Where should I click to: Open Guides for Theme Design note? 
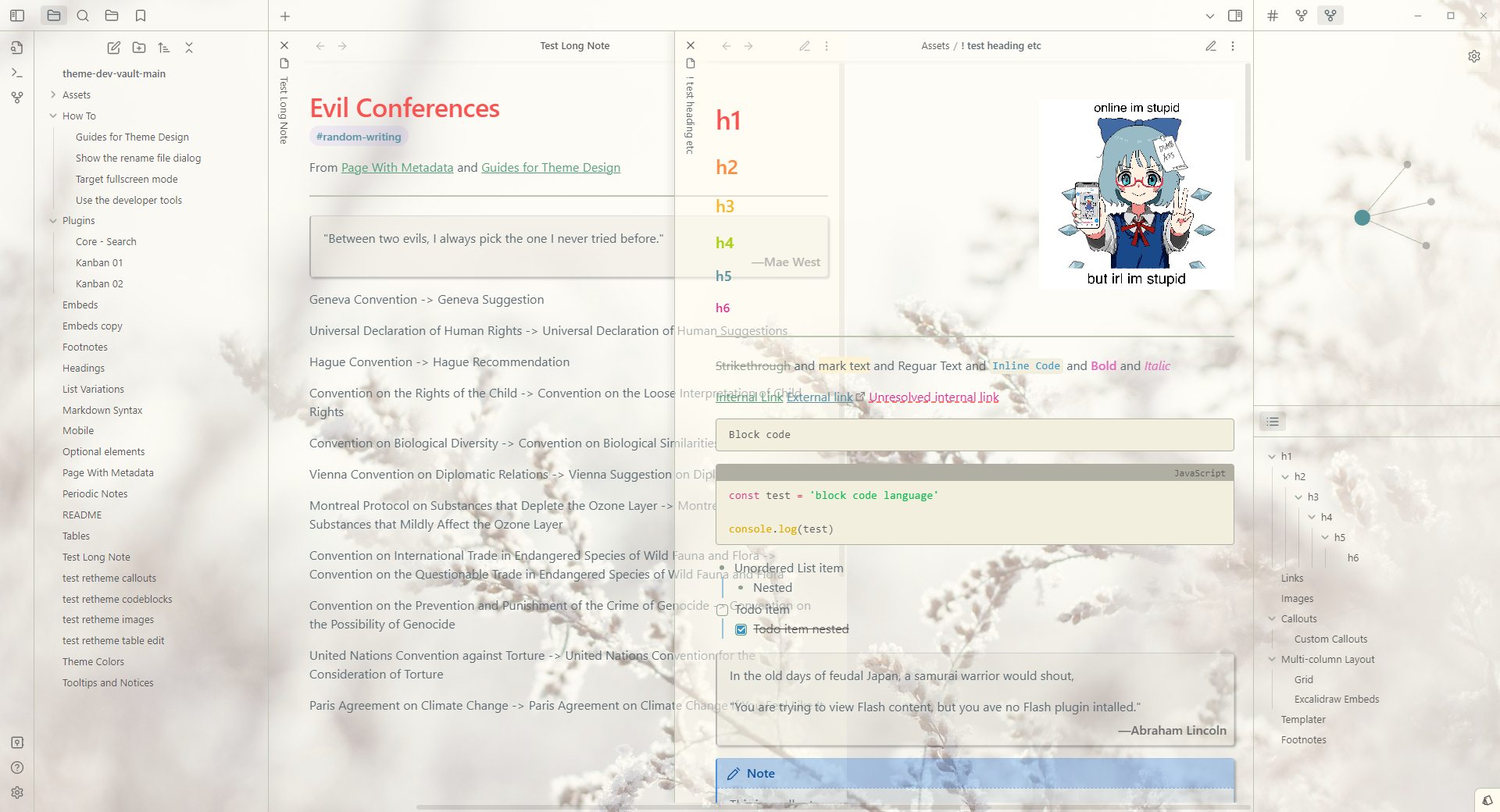pos(132,137)
